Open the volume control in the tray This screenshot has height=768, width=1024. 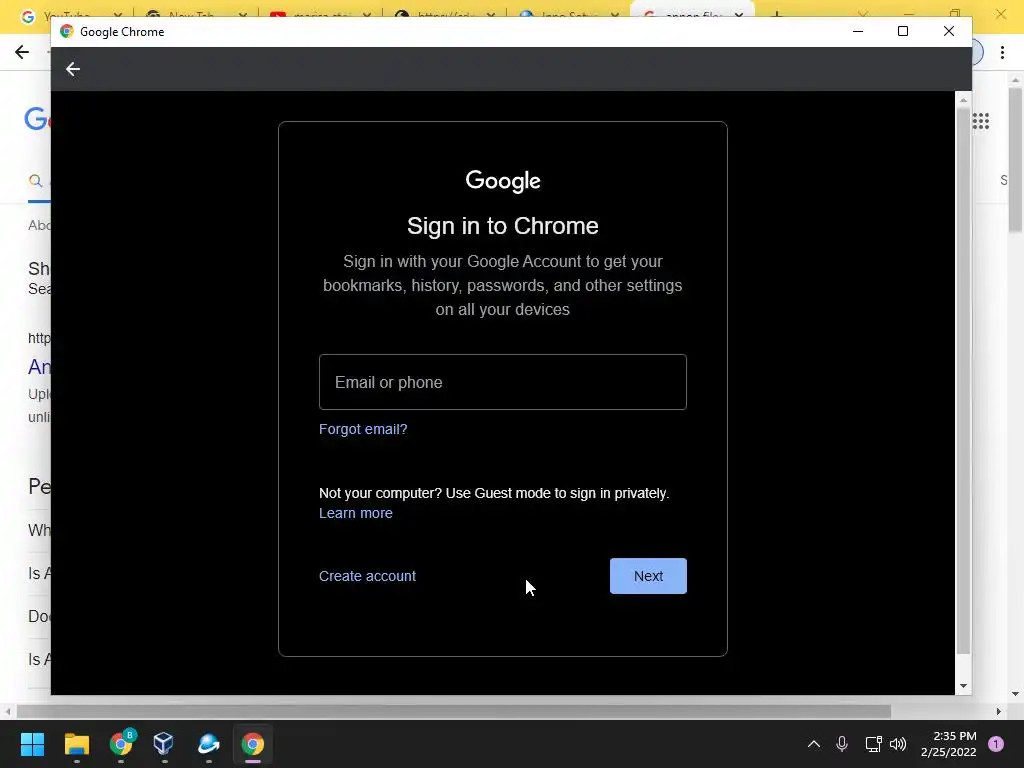(x=899, y=744)
